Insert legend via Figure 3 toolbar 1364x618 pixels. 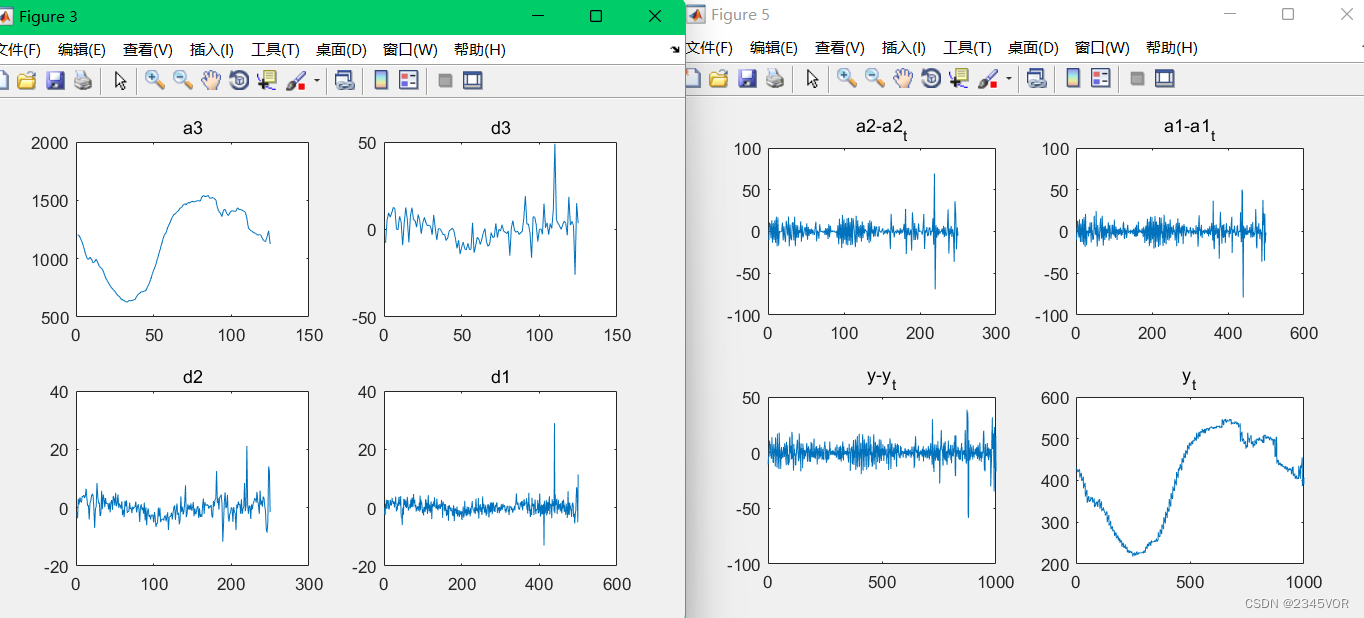coord(408,81)
